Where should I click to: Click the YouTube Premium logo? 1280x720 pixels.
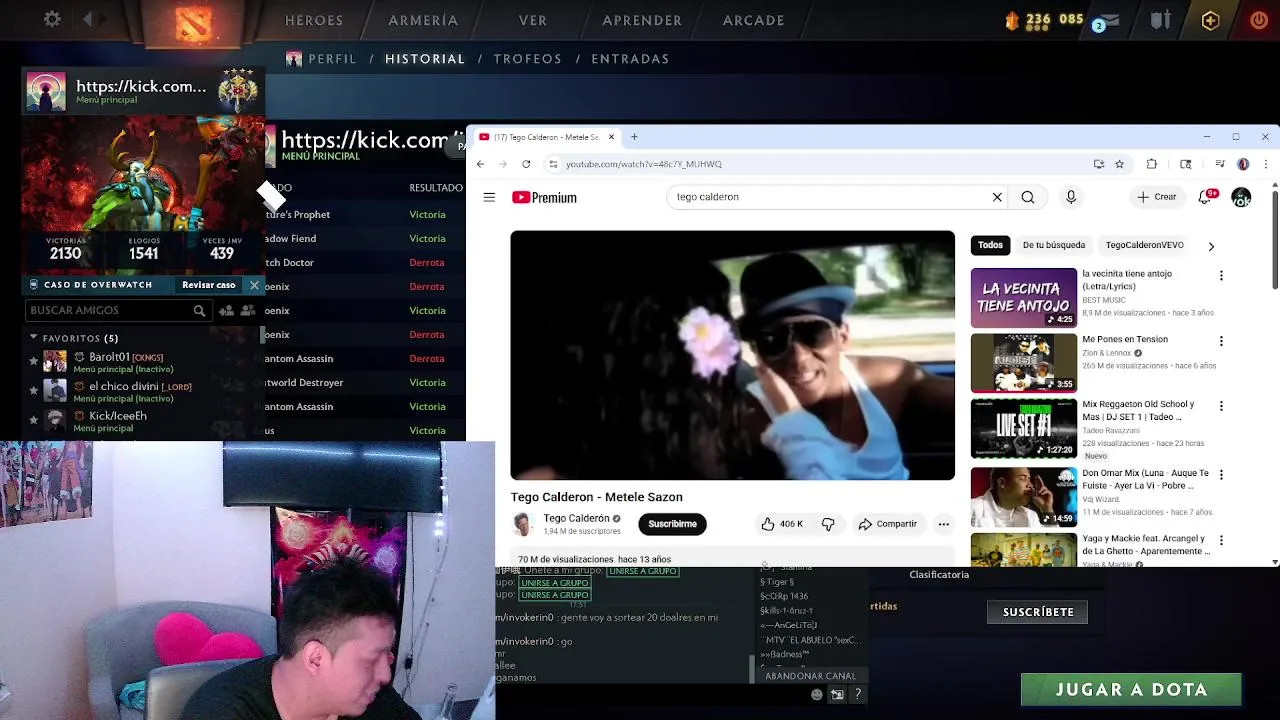[x=544, y=198]
